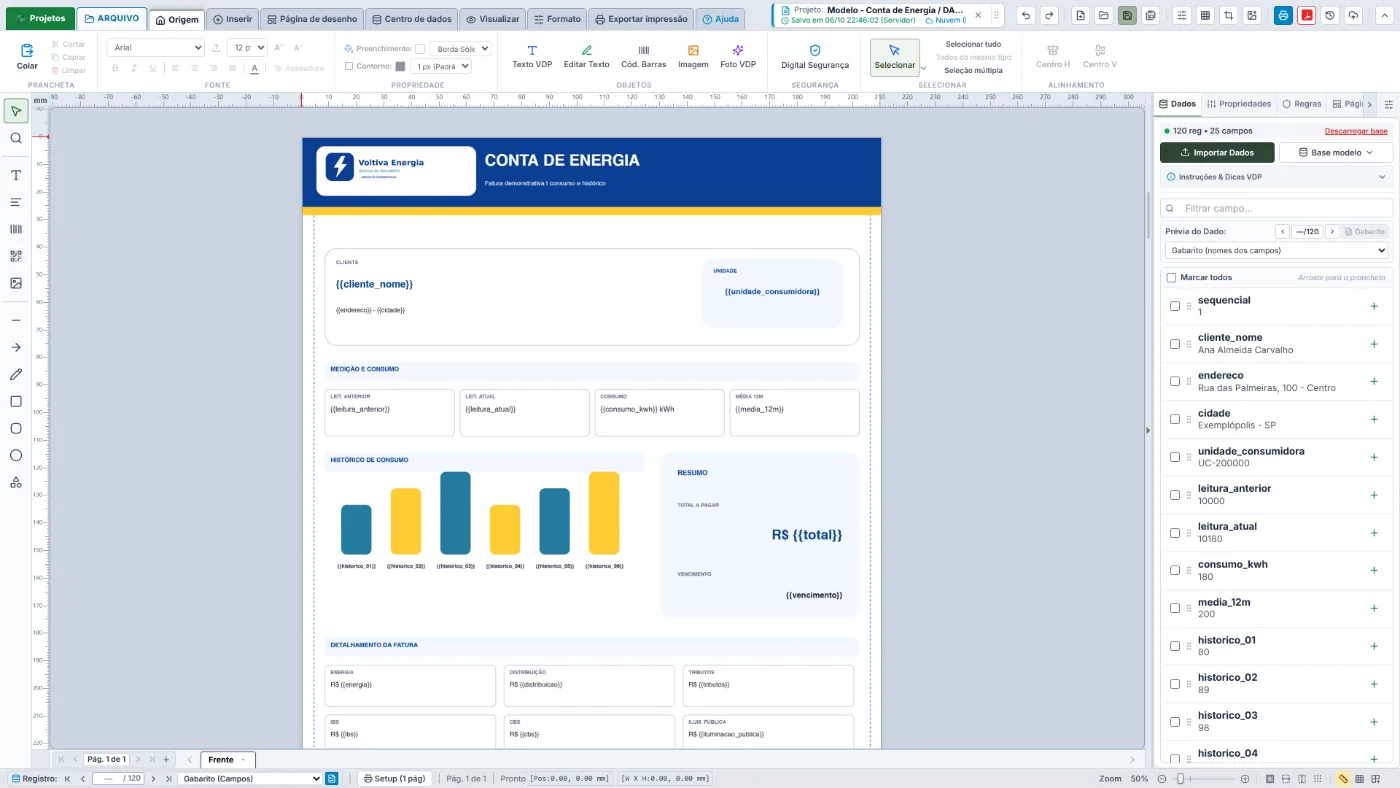Open the zoom magnifier tool
This screenshot has width=1400, height=788.
(x=16, y=138)
